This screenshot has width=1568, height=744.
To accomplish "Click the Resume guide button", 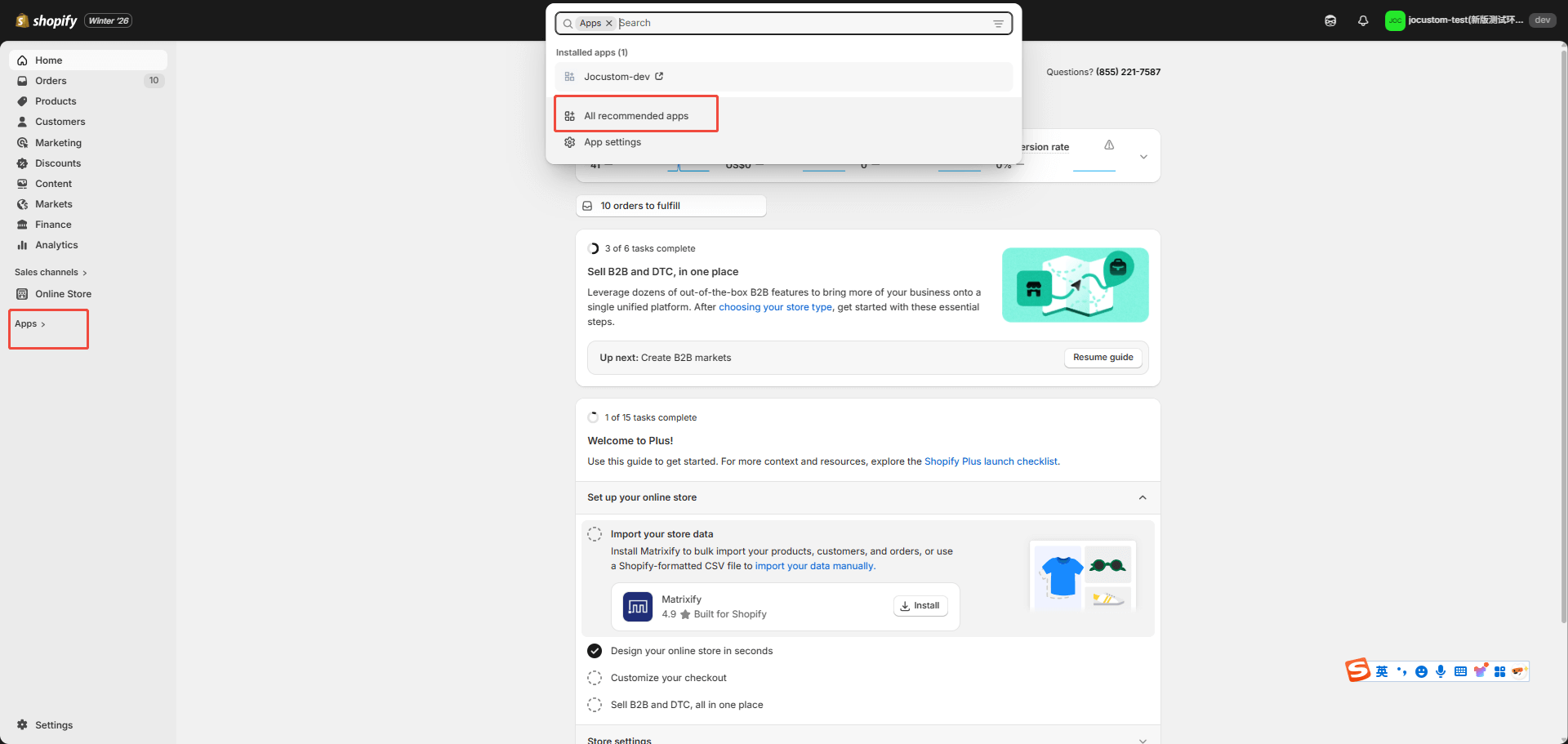I will (1102, 358).
